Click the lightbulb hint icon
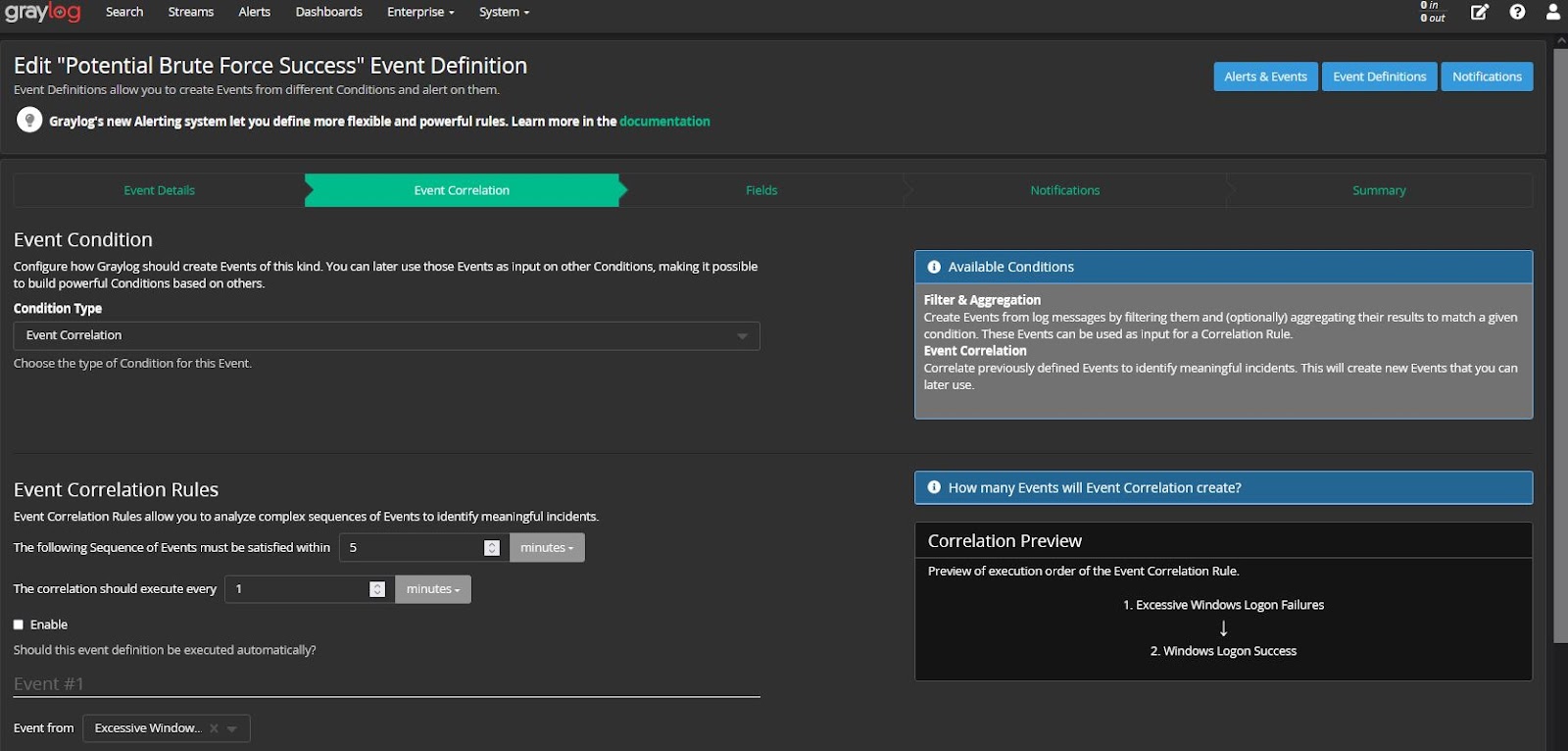 point(29,121)
